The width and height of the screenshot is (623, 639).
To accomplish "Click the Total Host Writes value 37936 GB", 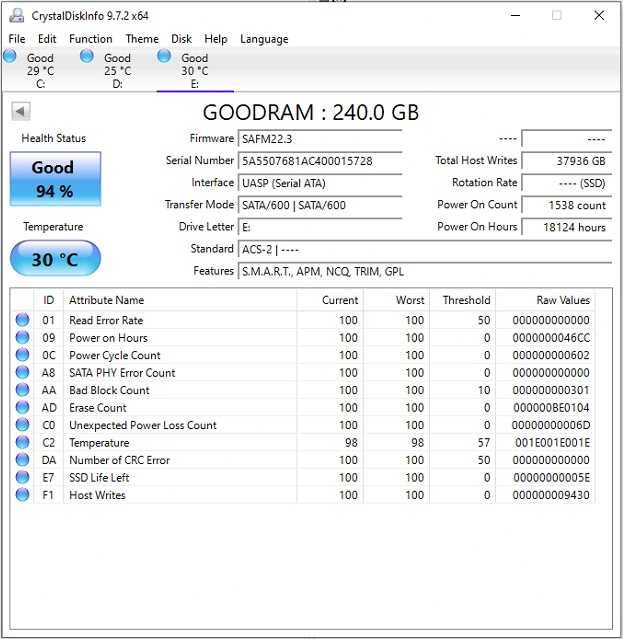I will 567,161.
